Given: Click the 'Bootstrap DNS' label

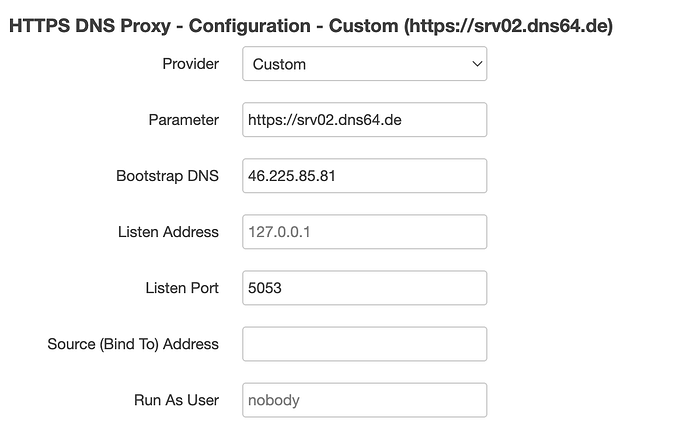Looking at the screenshot, I should (x=167, y=176).
